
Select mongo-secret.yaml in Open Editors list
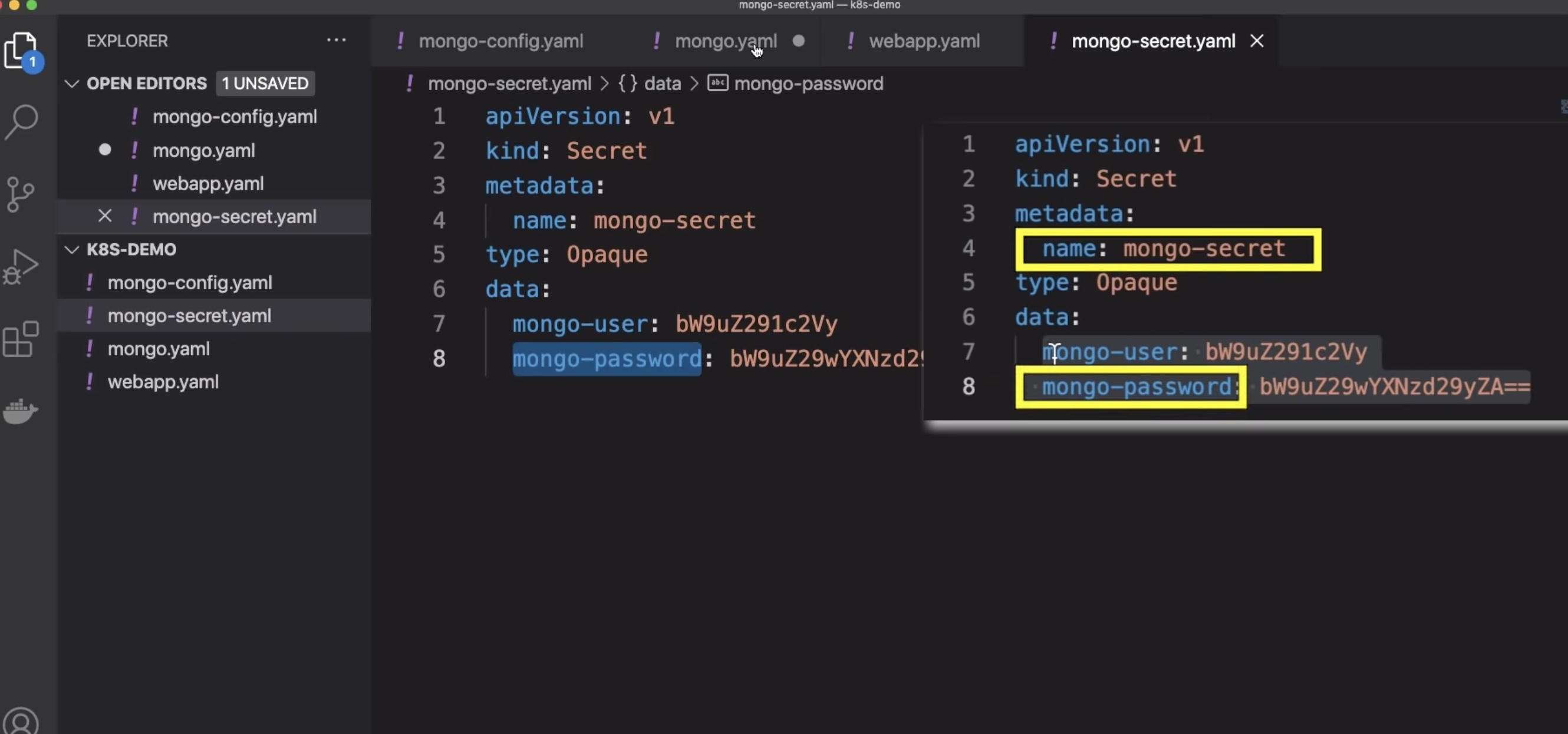(x=235, y=217)
